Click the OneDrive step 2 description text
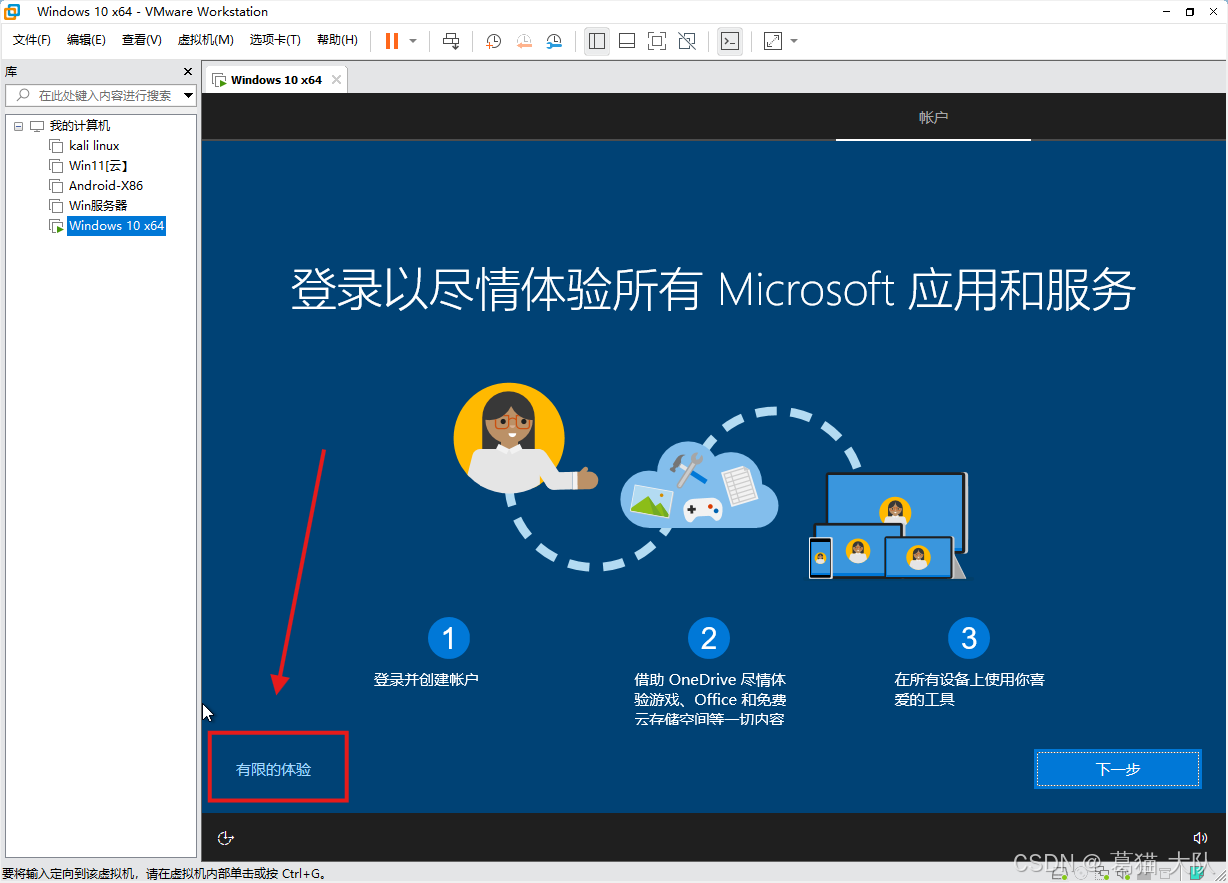Viewport: 1228px width, 883px height. (710, 700)
